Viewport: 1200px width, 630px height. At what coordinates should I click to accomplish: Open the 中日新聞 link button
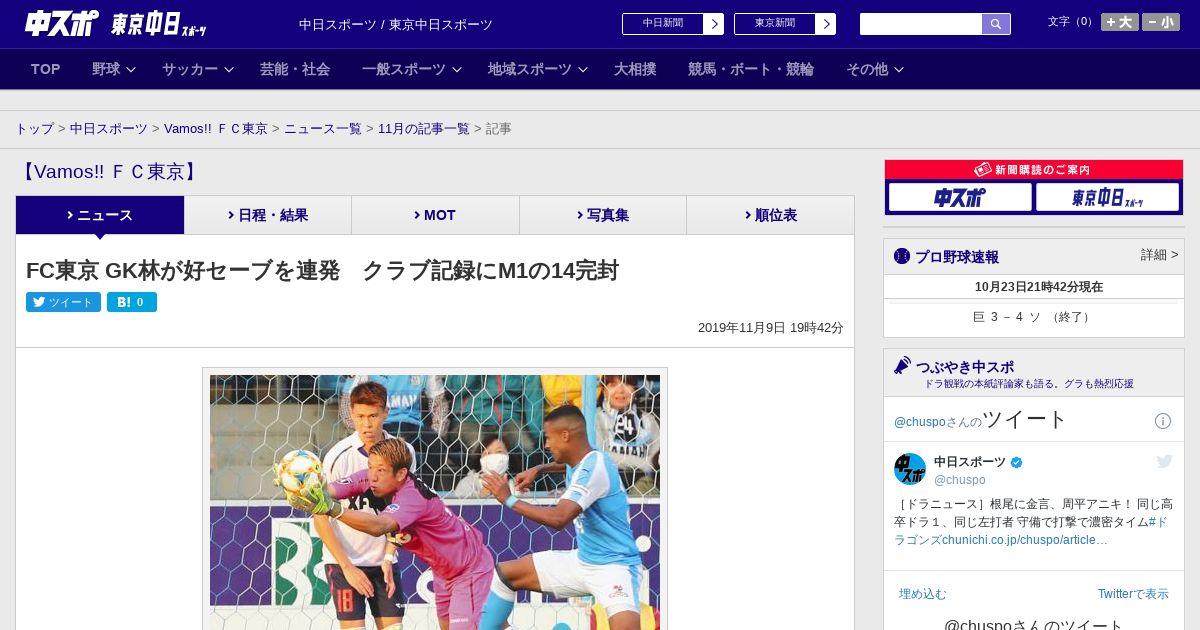click(x=673, y=24)
